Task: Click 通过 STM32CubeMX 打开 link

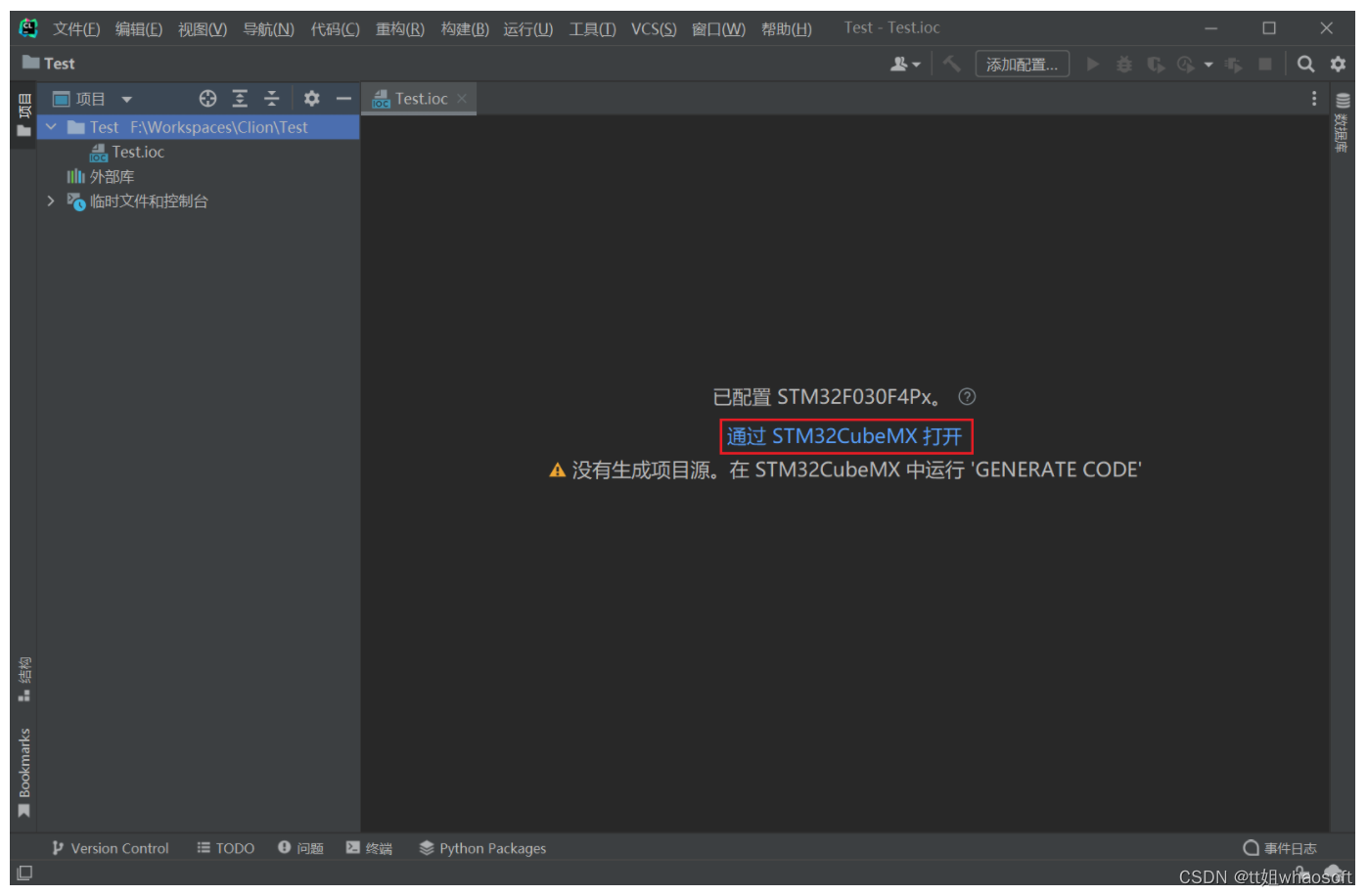Action: (x=844, y=436)
